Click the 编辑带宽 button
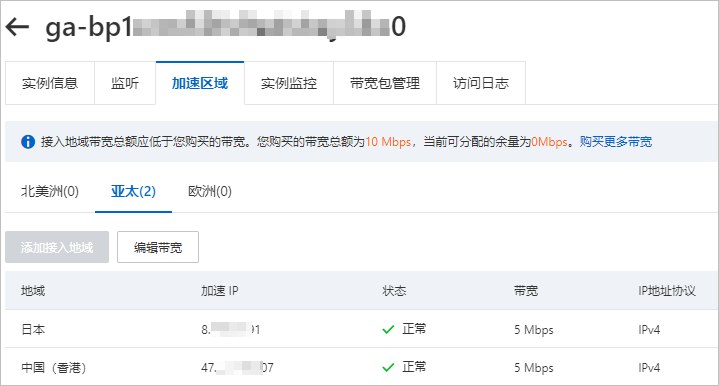This screenshot has width=719, height=386. click(158, 247)
